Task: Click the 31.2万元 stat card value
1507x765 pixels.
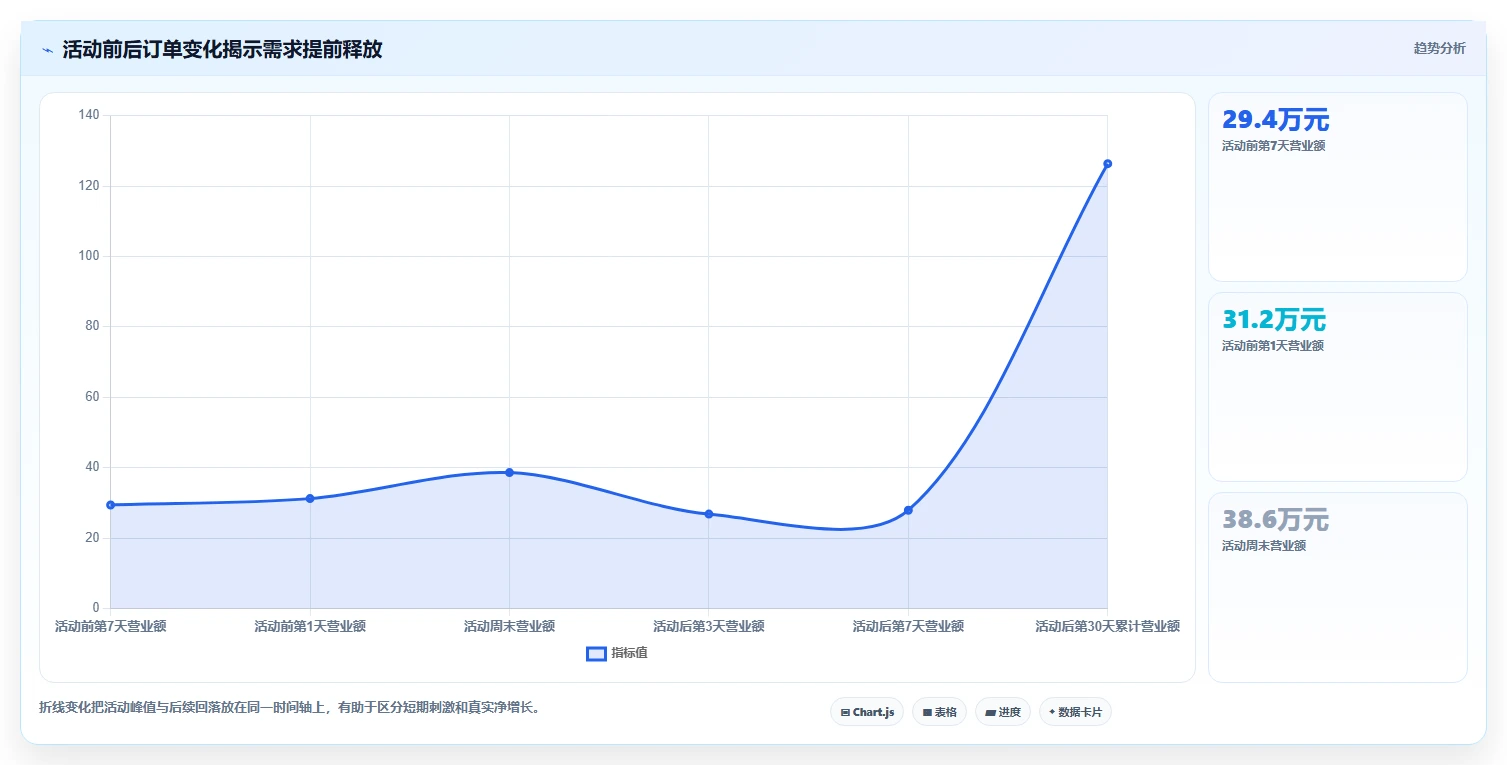Action: 1274,320
